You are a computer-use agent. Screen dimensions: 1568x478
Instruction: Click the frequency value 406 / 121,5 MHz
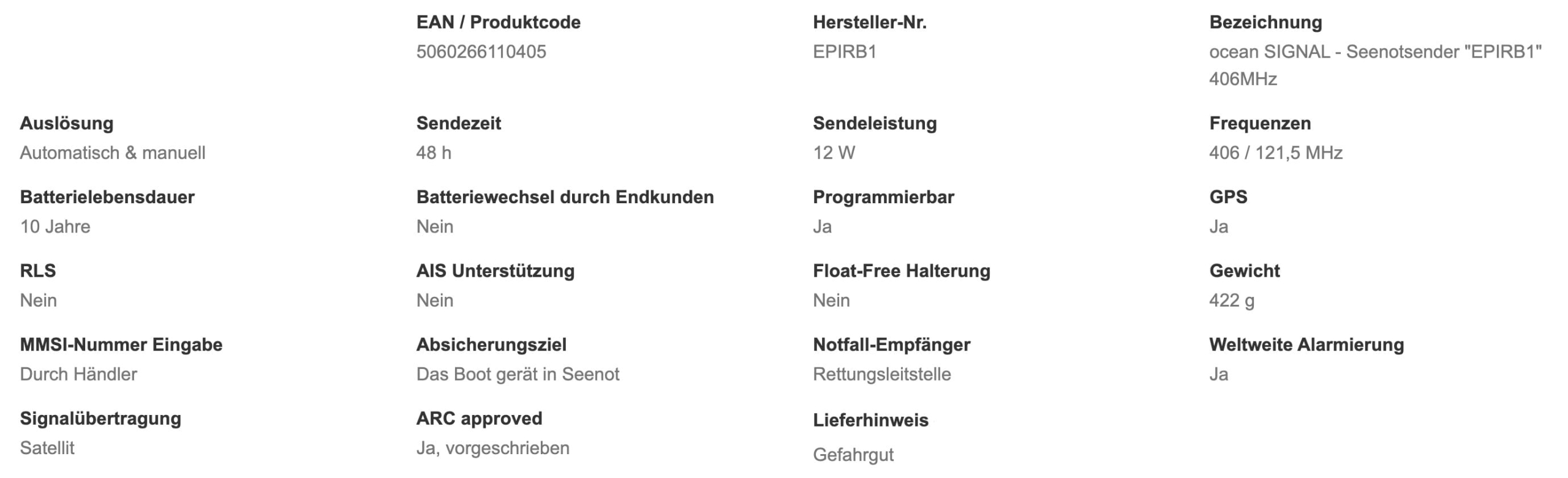[x=1275, y=153]
